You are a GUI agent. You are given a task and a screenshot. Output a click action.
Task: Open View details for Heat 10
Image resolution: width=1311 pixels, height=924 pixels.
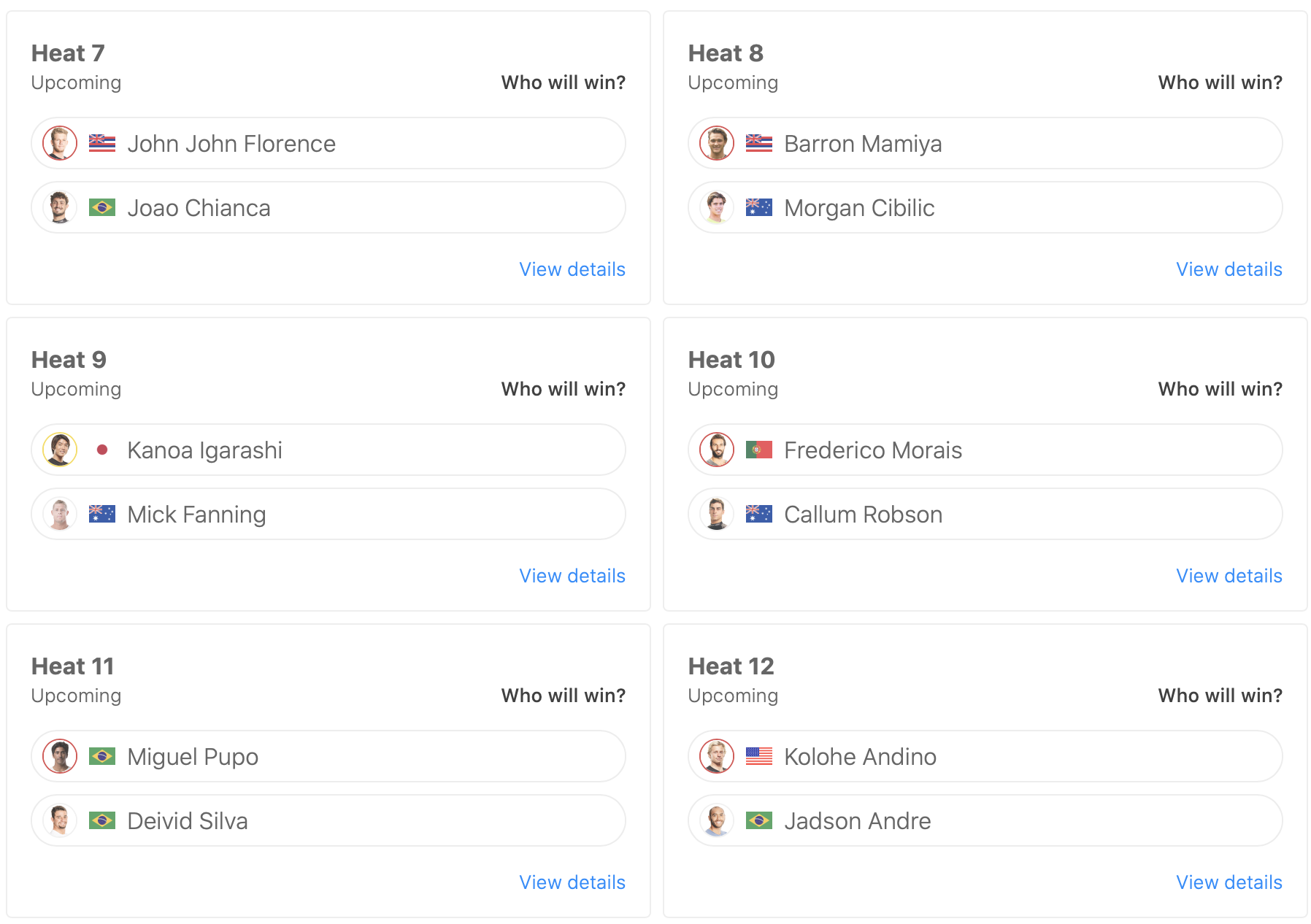pyautogui.click(x=1229, y=576)
